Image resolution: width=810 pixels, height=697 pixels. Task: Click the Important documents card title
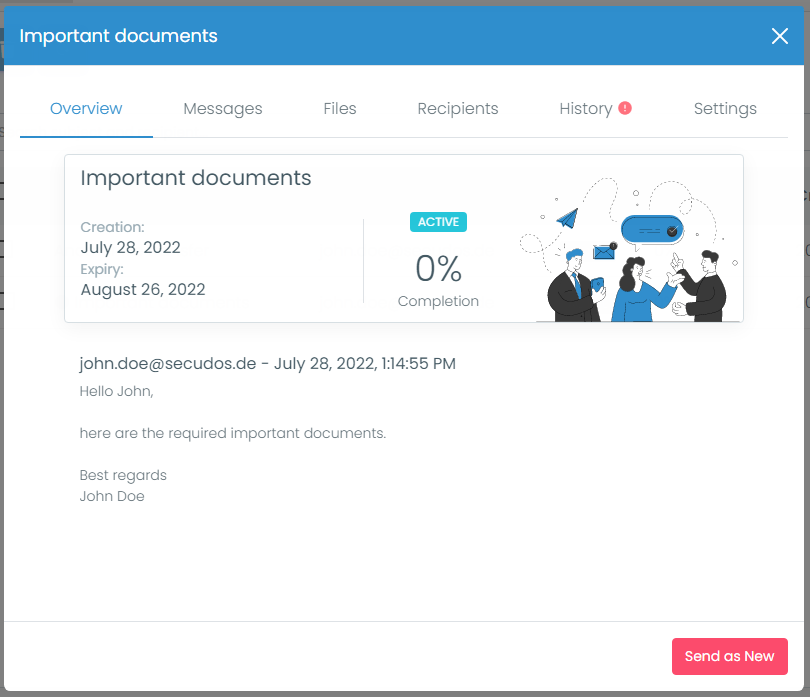(195, 177)
